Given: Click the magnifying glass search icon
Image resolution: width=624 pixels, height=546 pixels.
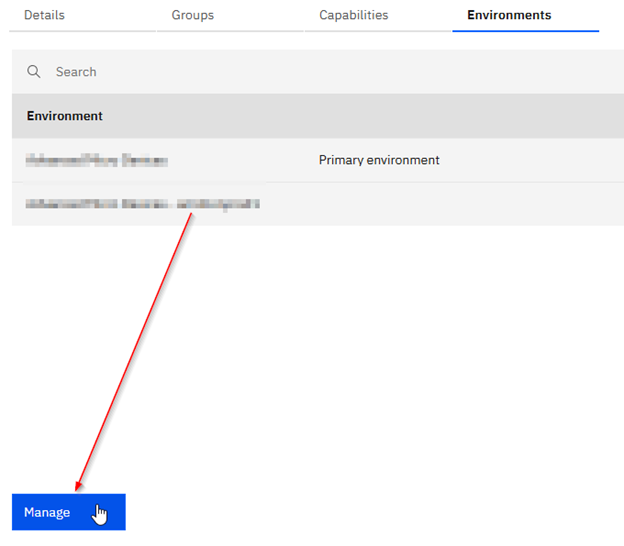Looking at the screenshot, I should pos(34,72).
